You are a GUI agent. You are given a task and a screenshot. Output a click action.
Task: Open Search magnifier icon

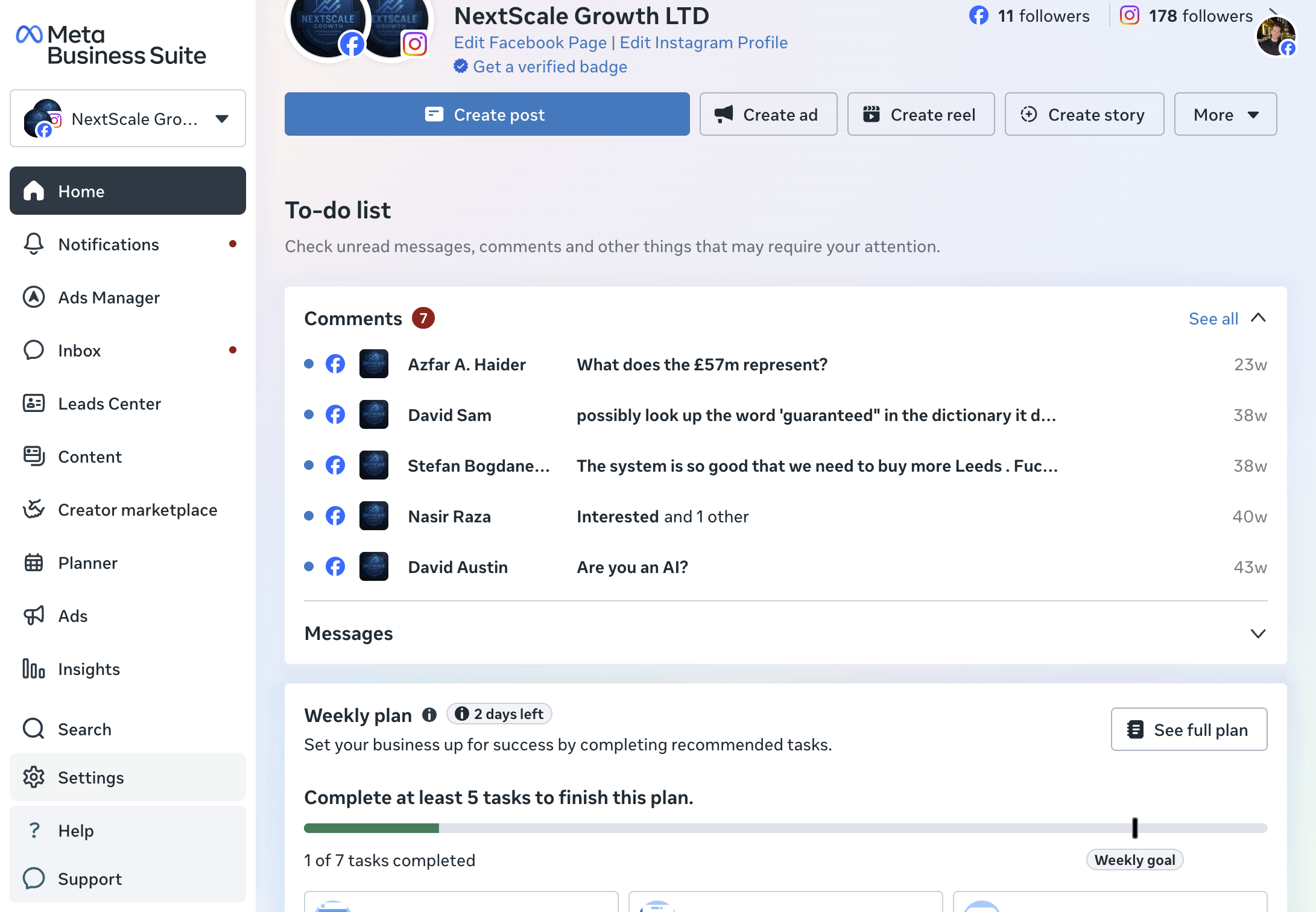34,729
